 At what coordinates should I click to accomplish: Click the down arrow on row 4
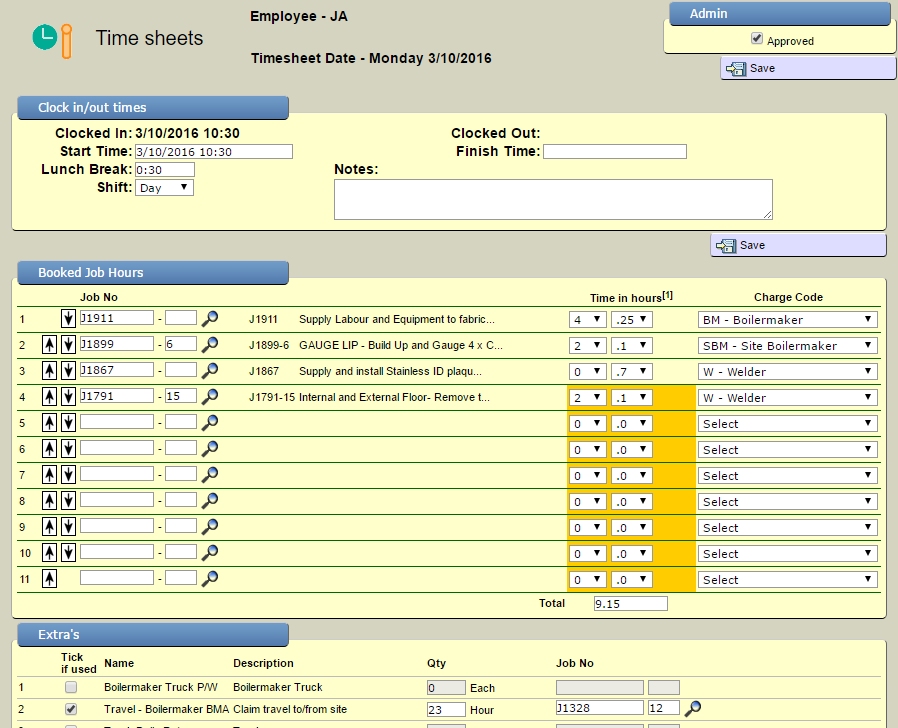(x=68, y=397)
